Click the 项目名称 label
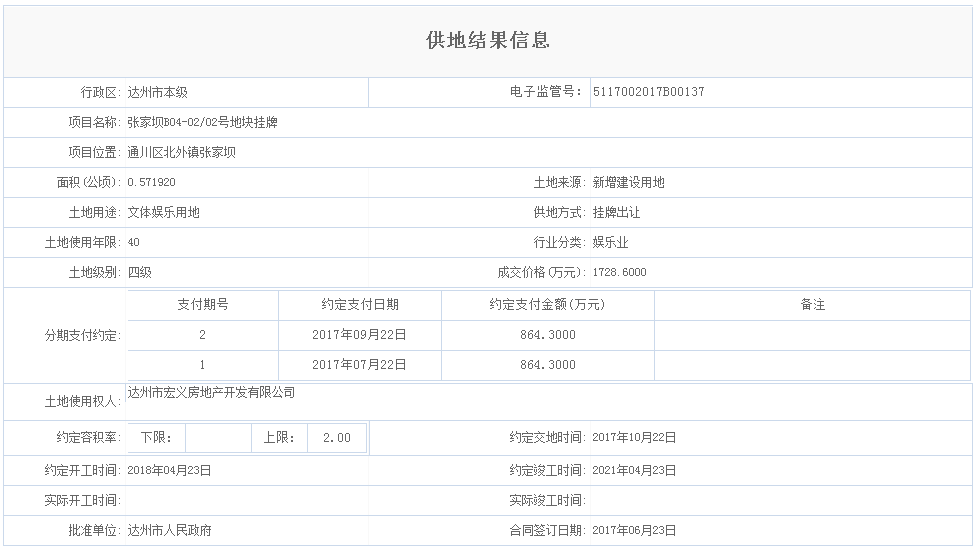 (x=95, y=122)
